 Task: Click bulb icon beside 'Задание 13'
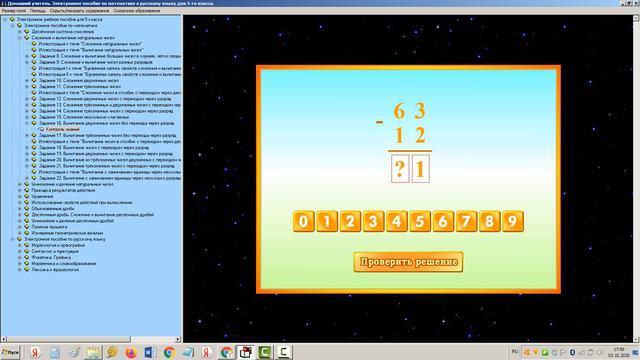tap(34, 105)
